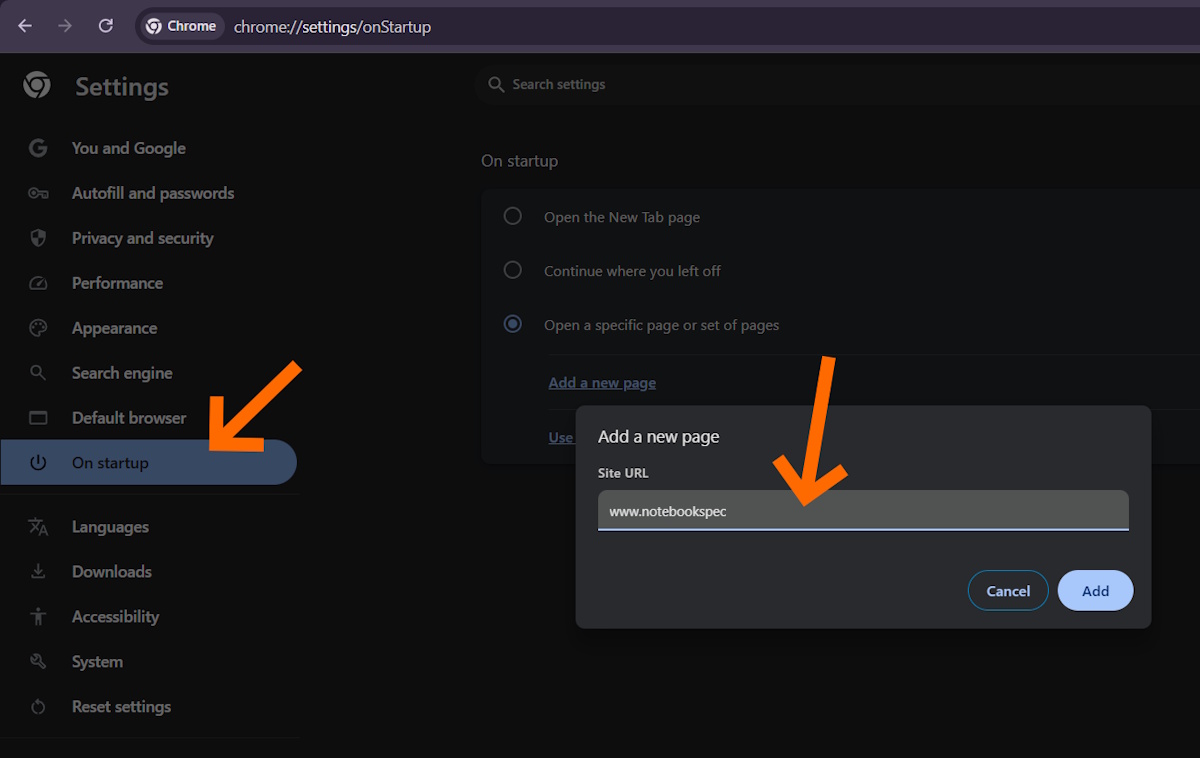
Task: Click the Autofill and passwords key icon
Action: click(x=38, y=193)
